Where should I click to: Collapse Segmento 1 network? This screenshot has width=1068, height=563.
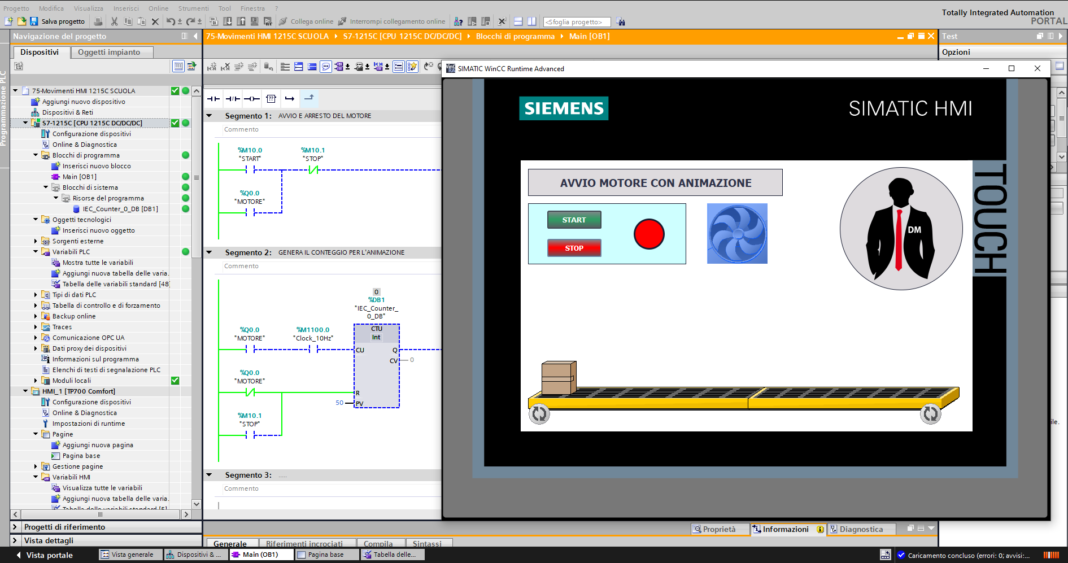pos(210,116)
